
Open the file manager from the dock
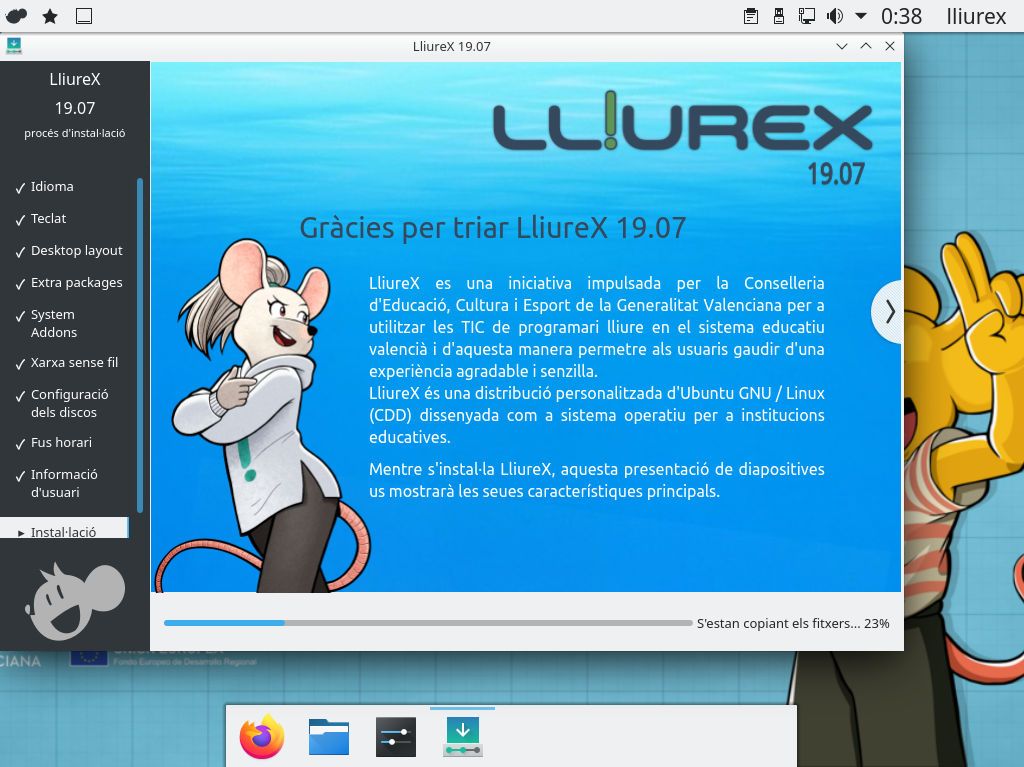tap(328, 737)
